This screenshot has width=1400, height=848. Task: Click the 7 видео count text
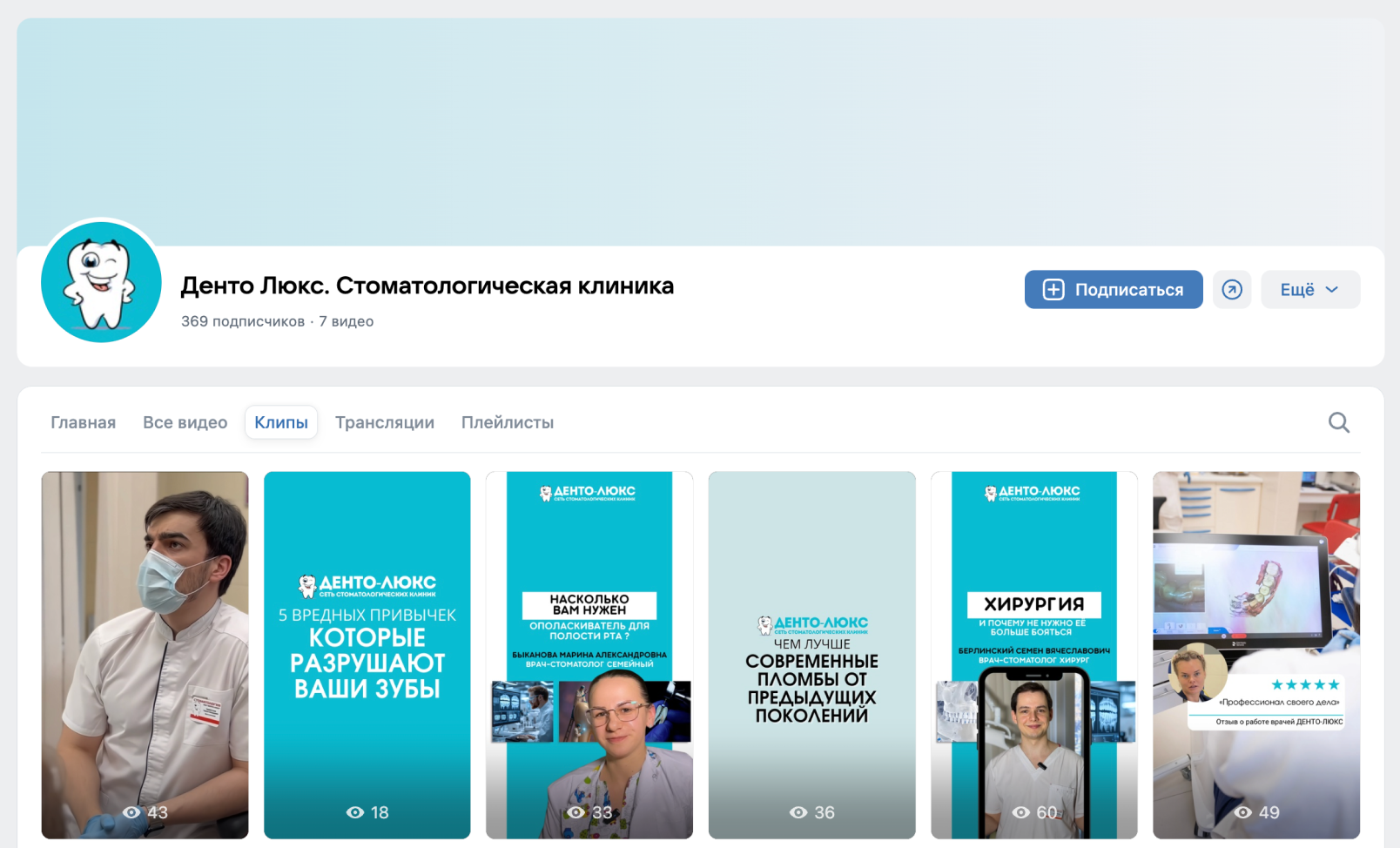coord(347,321)
